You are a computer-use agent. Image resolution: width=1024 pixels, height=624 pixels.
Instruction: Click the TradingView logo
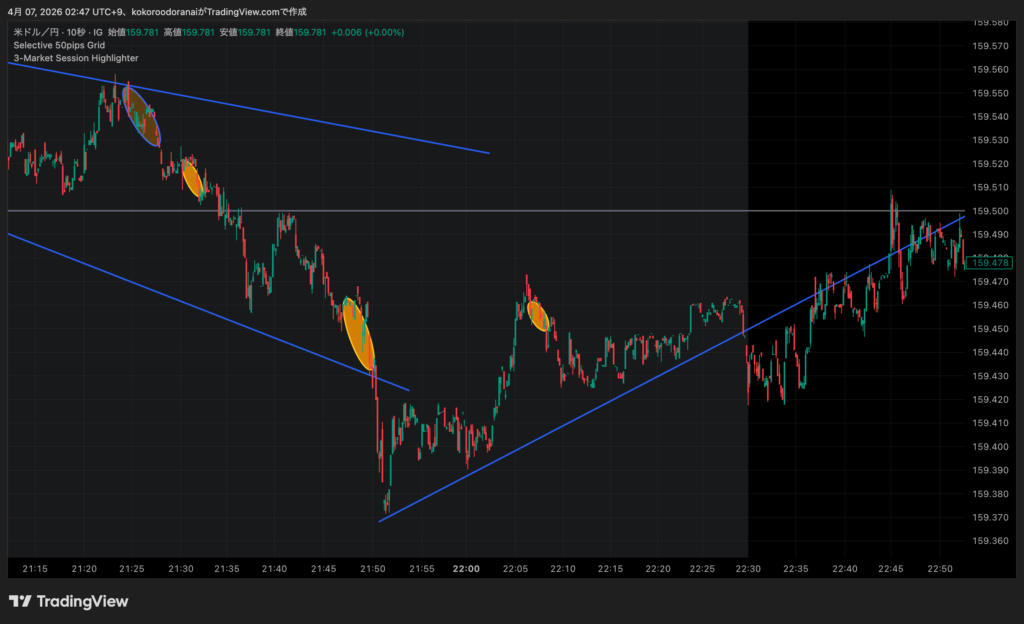click(x=69, y=601)
